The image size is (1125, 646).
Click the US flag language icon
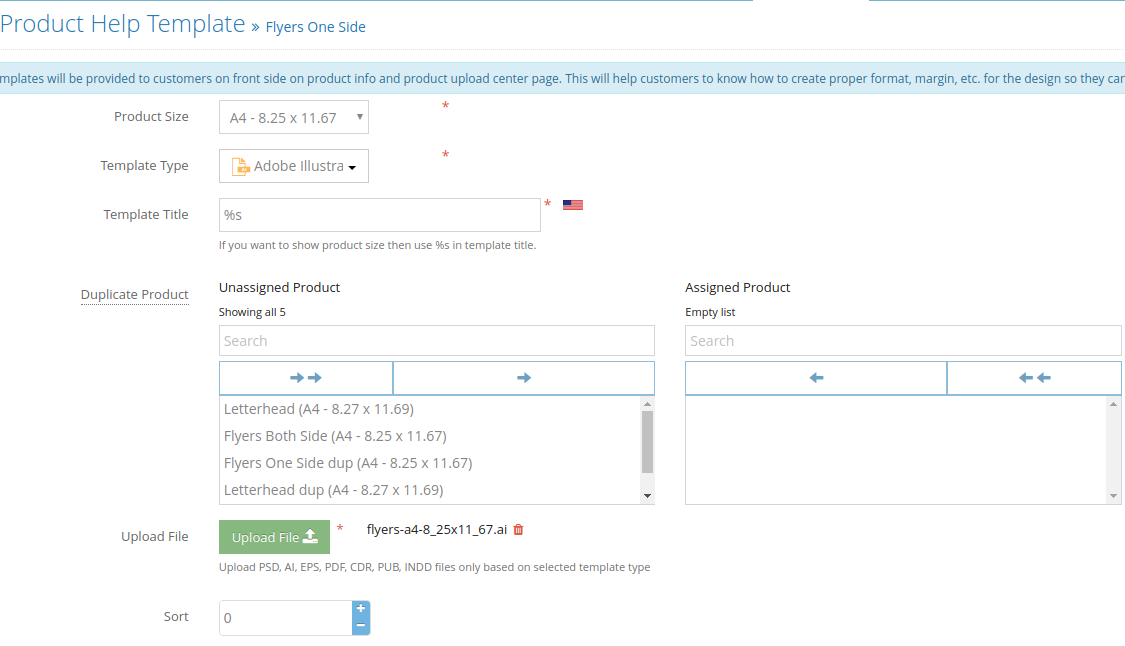tap(573, 205)
